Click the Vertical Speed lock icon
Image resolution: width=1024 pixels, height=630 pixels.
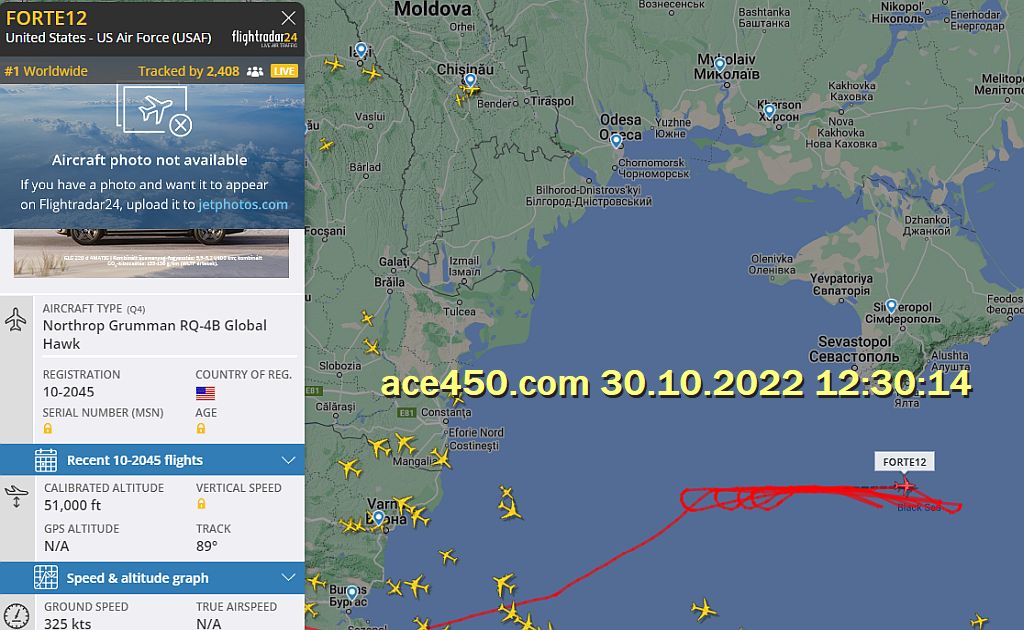pyautogui.click(x=201, y=504)
